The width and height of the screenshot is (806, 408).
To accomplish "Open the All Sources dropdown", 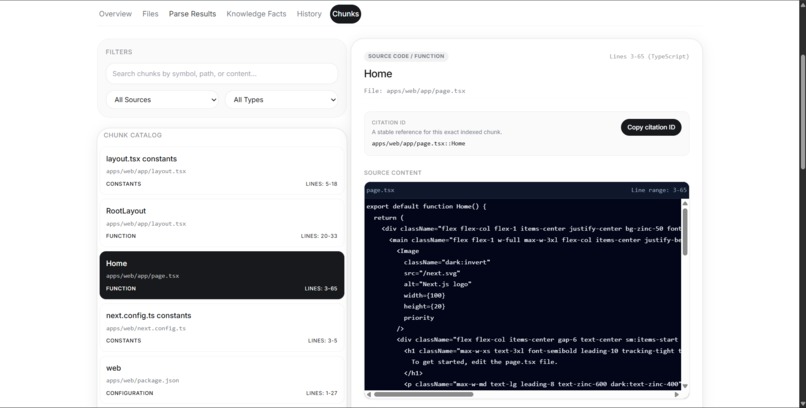I will pos(163,100).
